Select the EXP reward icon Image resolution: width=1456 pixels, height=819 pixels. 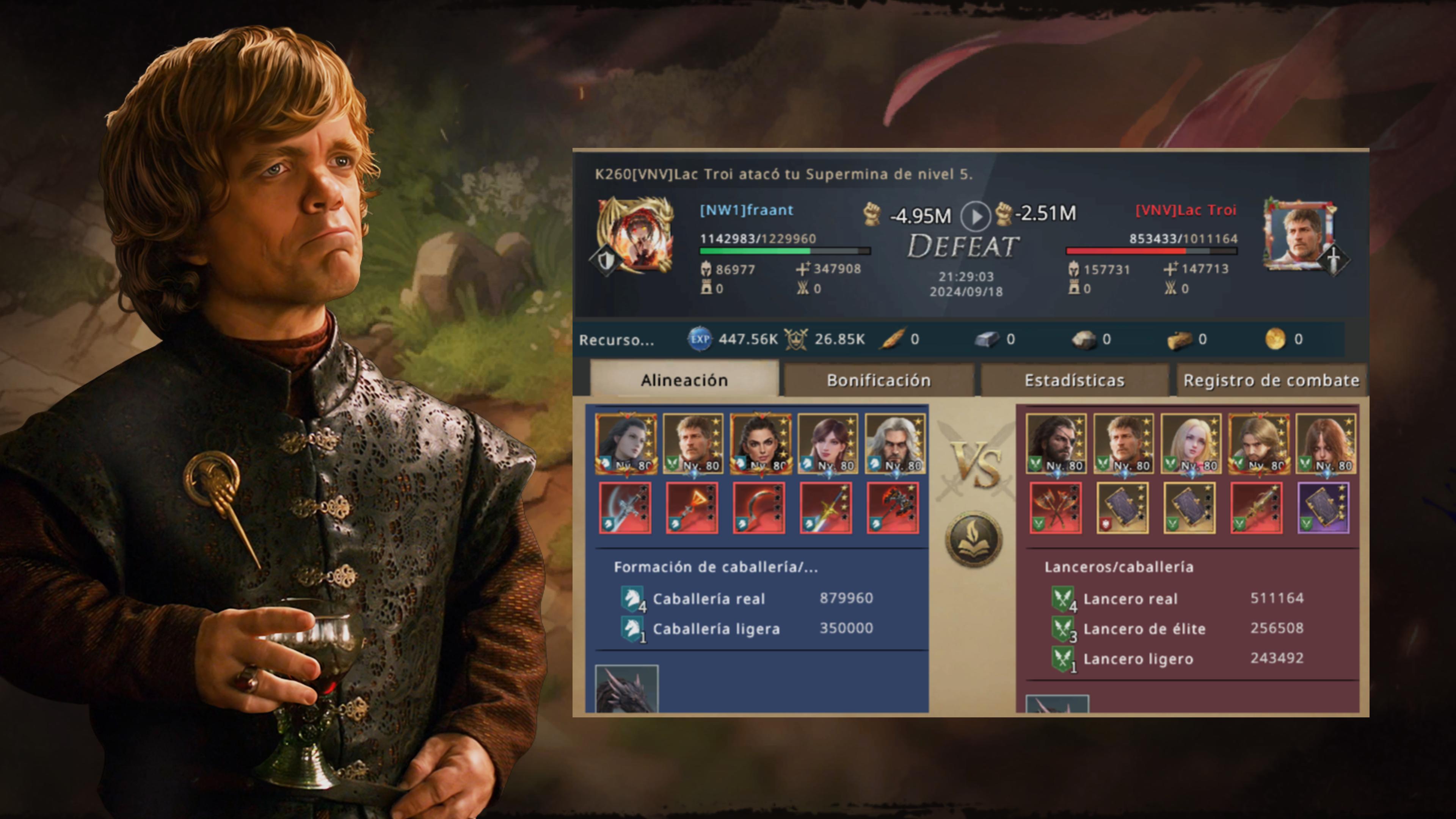[700, 339]
